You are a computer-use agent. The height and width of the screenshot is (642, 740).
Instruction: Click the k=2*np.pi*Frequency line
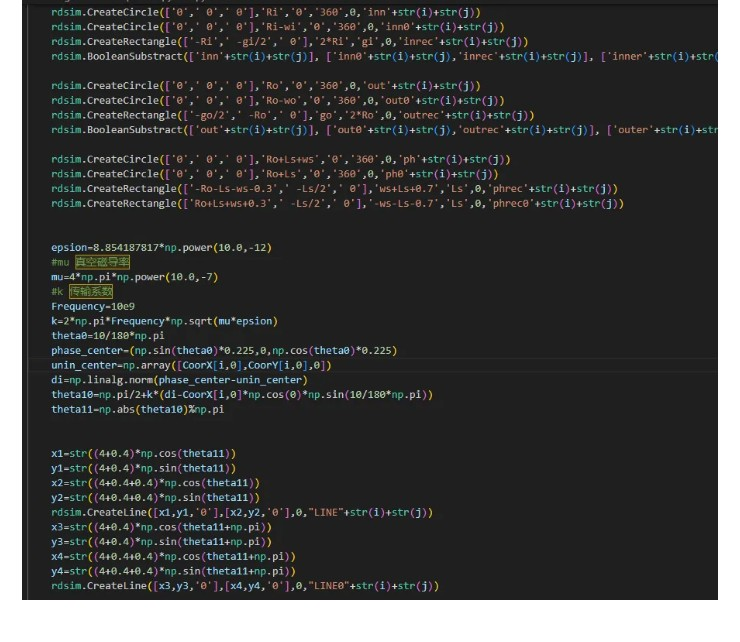pos(164,321)
